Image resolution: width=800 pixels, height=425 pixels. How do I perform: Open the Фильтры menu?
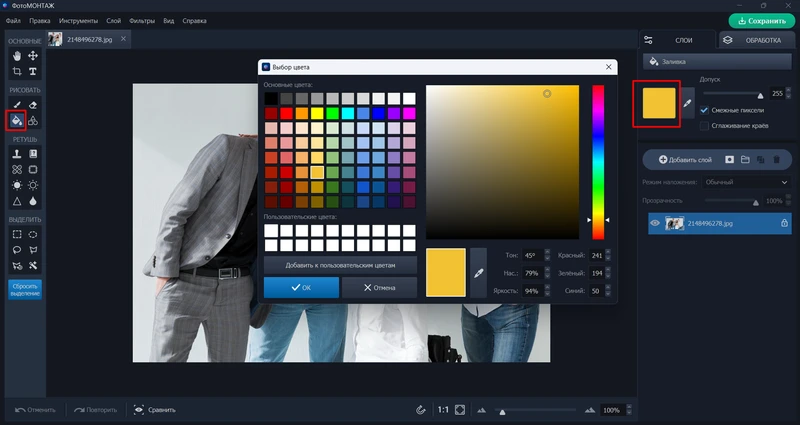pyautogui.click(x=142, y=21)
